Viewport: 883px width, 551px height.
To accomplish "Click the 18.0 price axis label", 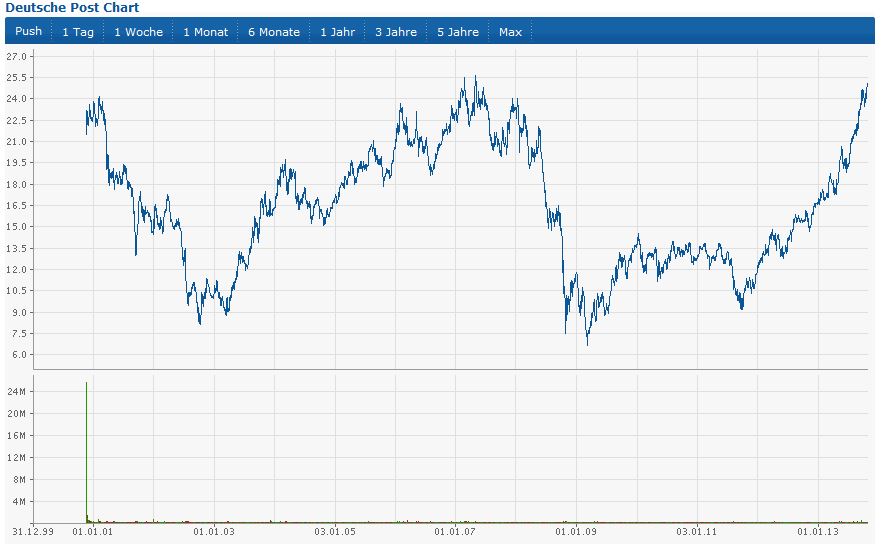I will (16, 185).
